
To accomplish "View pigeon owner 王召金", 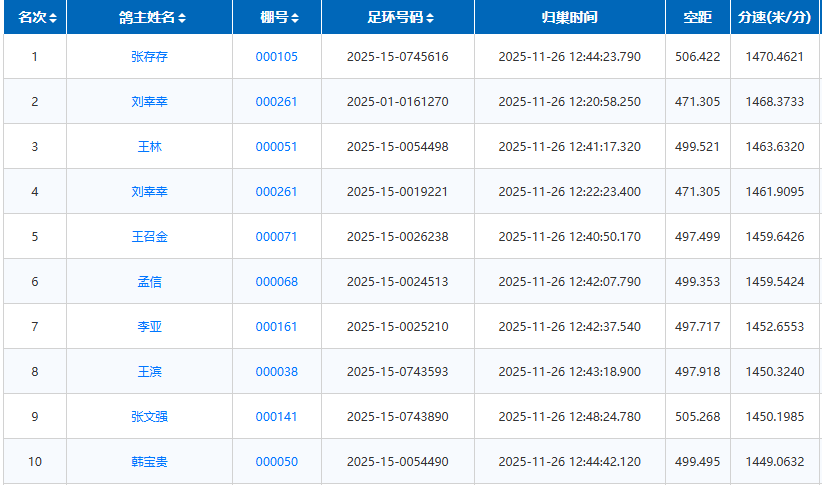I will 149,237.
